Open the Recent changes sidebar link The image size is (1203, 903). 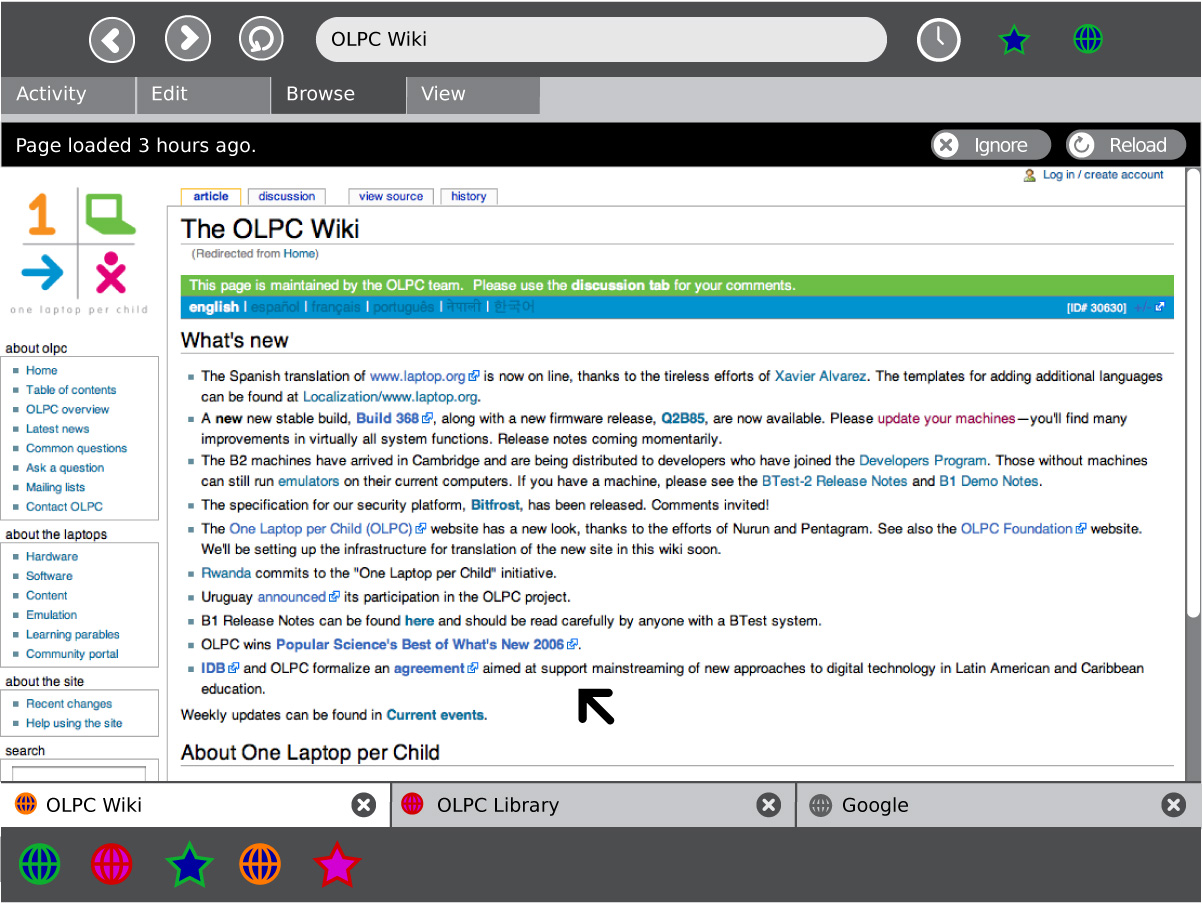[x=69, y=704]
